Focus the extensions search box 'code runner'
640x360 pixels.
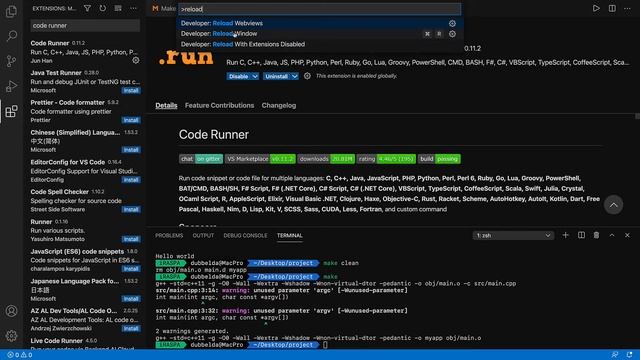(x=85, y=25)
